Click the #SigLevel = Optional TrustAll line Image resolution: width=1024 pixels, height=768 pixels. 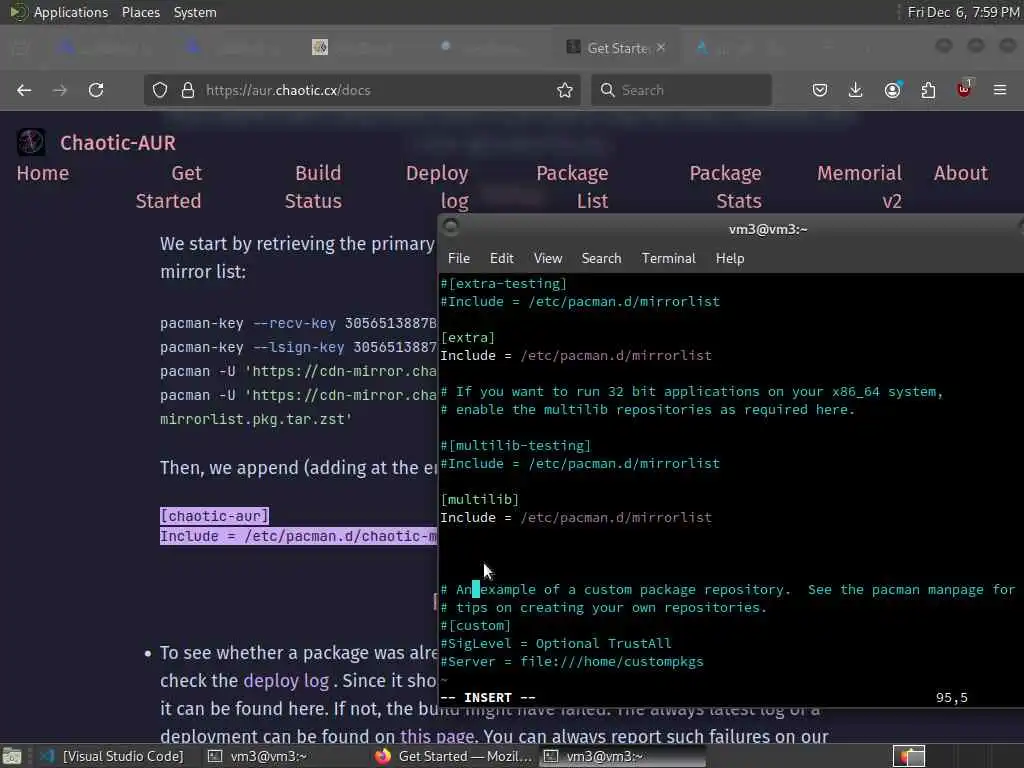pyautogui.click(x=556, y=644)
